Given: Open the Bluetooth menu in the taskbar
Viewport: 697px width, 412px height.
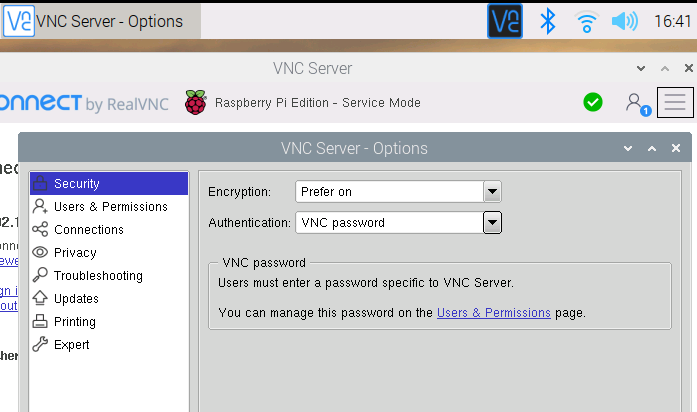Looking at the screenshot, I should 547,21.
